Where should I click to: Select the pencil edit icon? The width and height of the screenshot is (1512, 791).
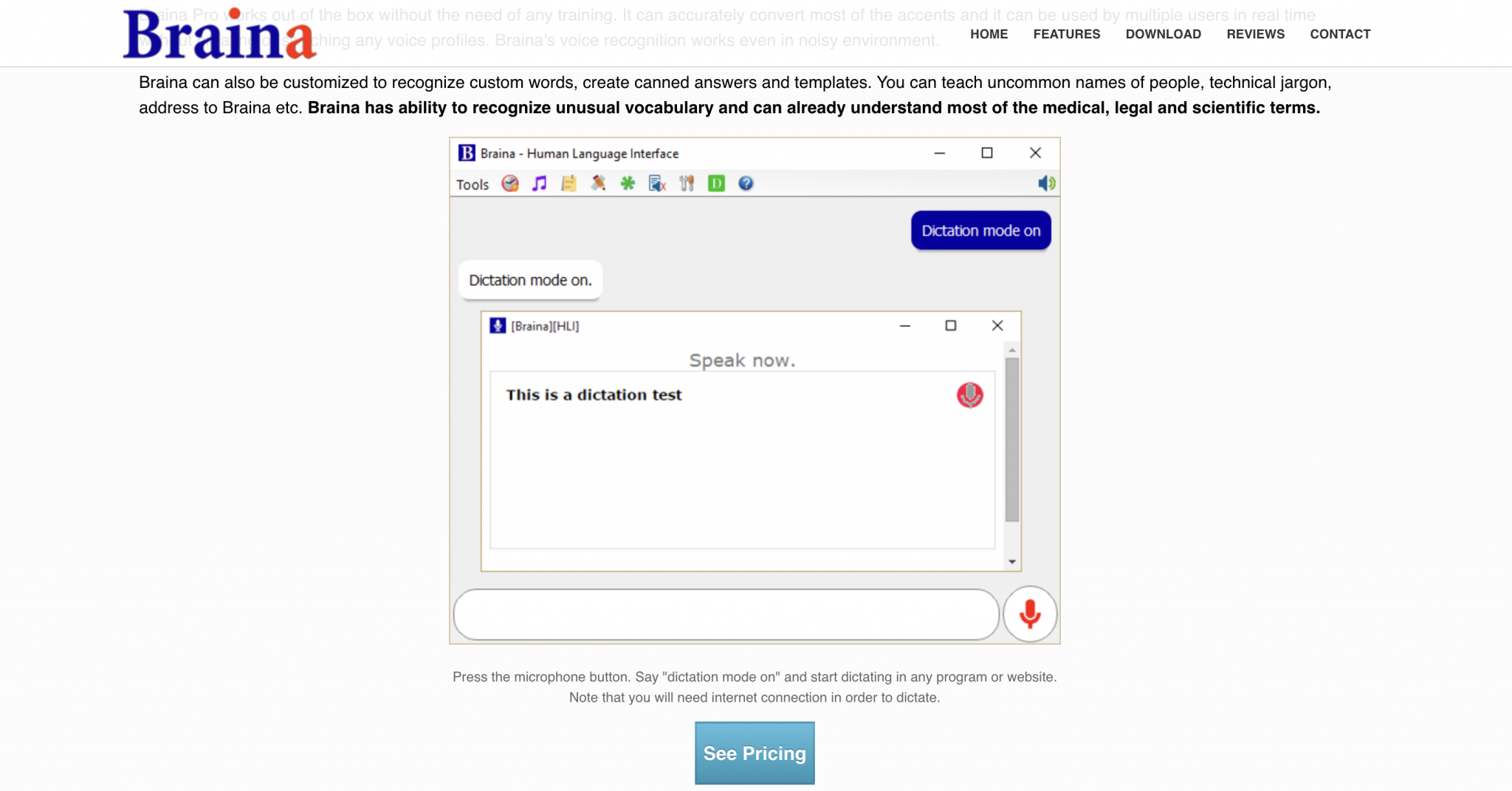[x=598, y=183]
